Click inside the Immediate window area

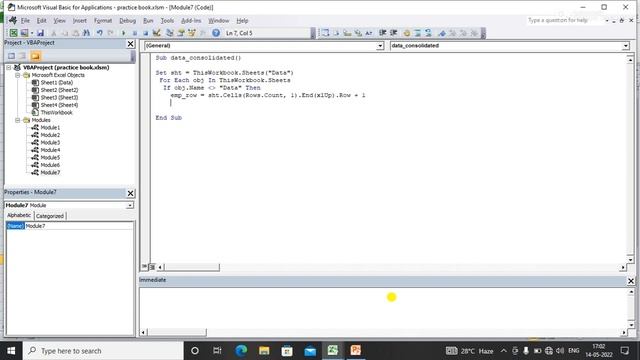pos(383,308)
